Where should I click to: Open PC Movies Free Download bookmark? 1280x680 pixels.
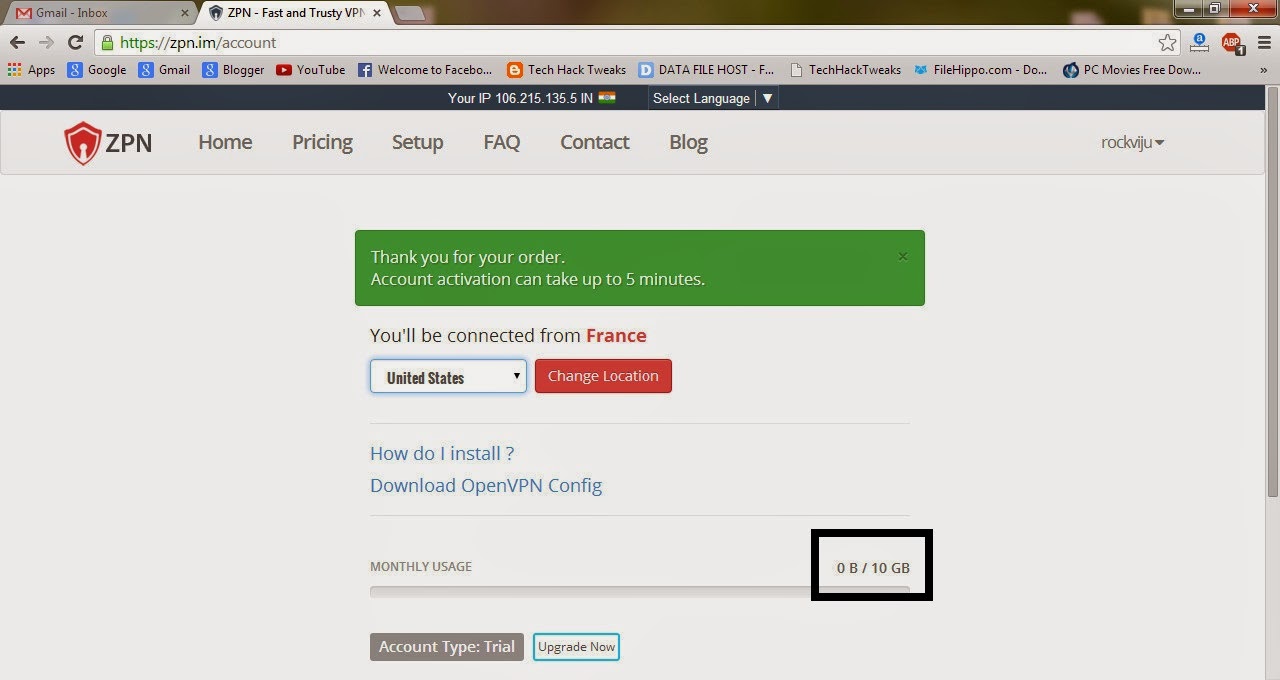pyautogui.click(x=1132, y=70)
